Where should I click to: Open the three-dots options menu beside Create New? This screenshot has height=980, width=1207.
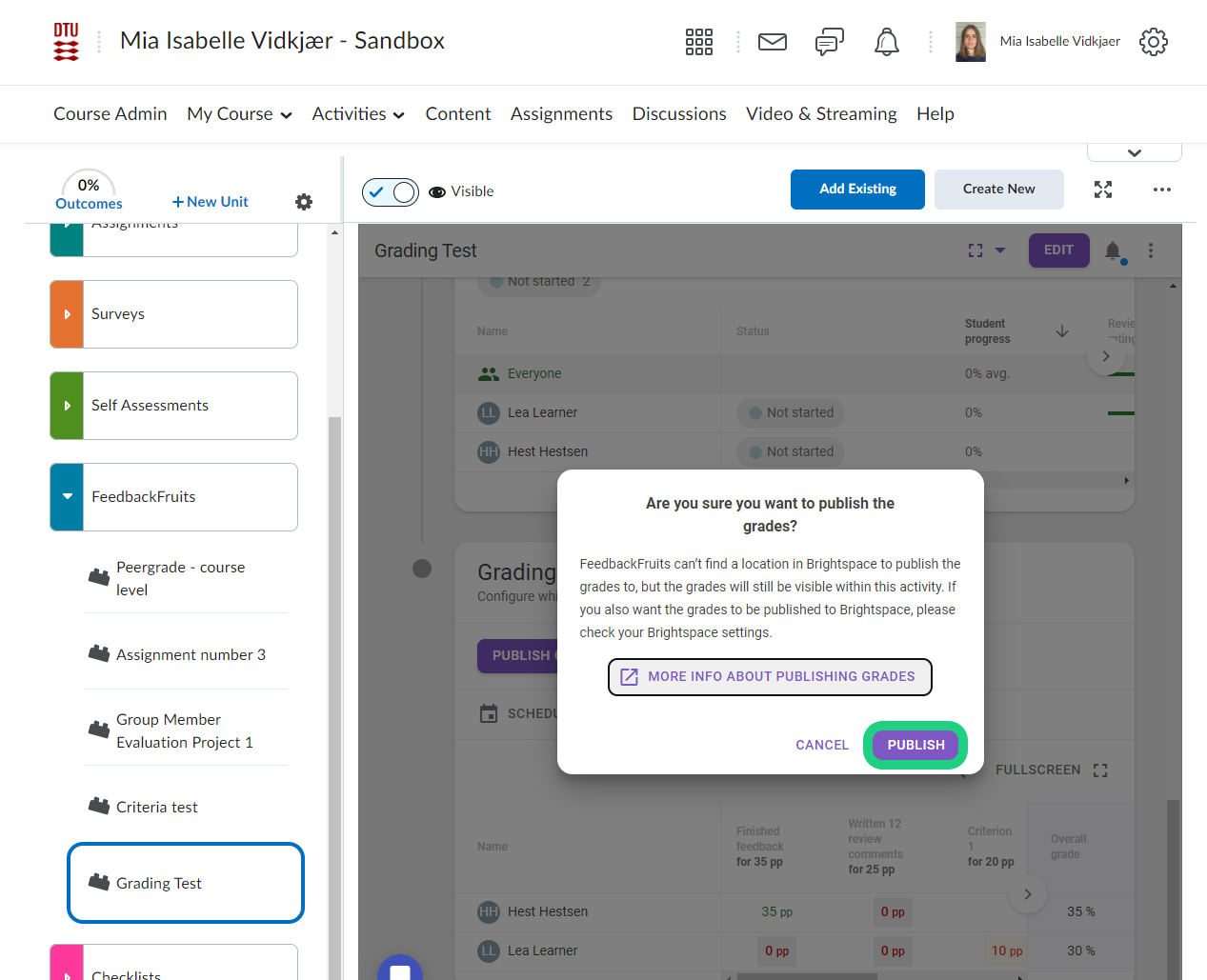1161,190
